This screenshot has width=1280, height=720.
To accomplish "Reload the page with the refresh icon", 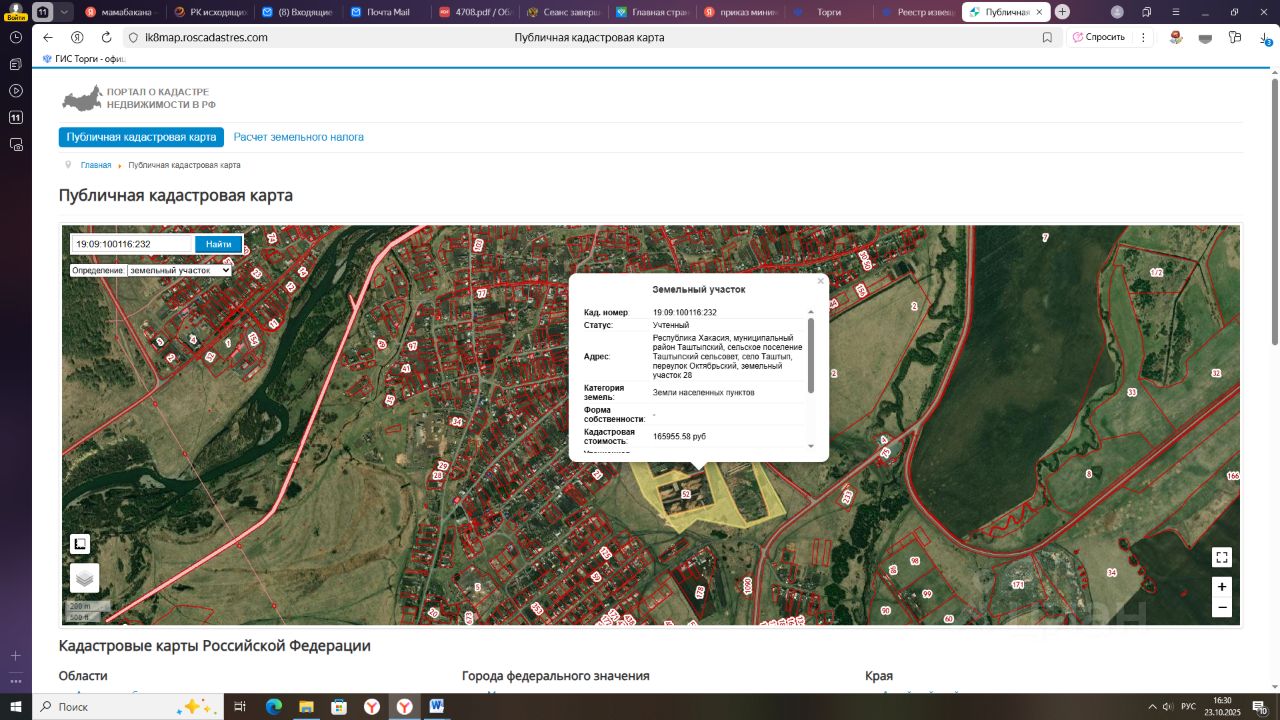I will point(106,37).
